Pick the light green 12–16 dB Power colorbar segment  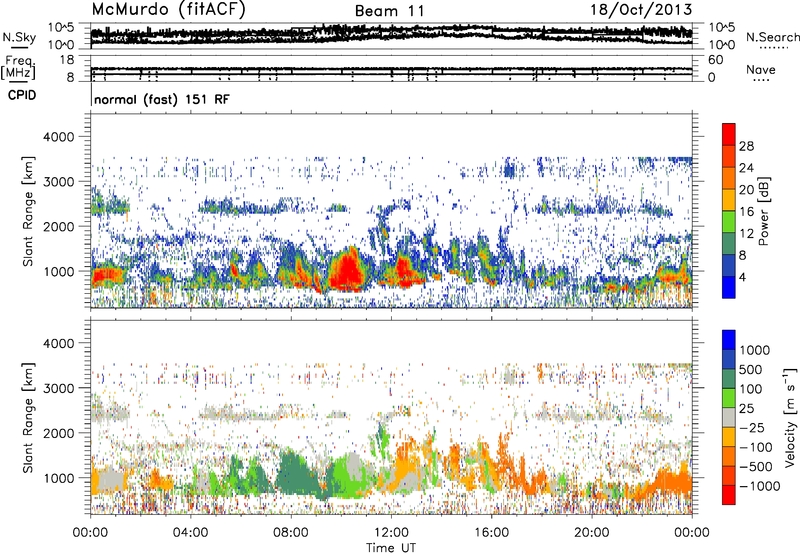(x=729, y=222)
